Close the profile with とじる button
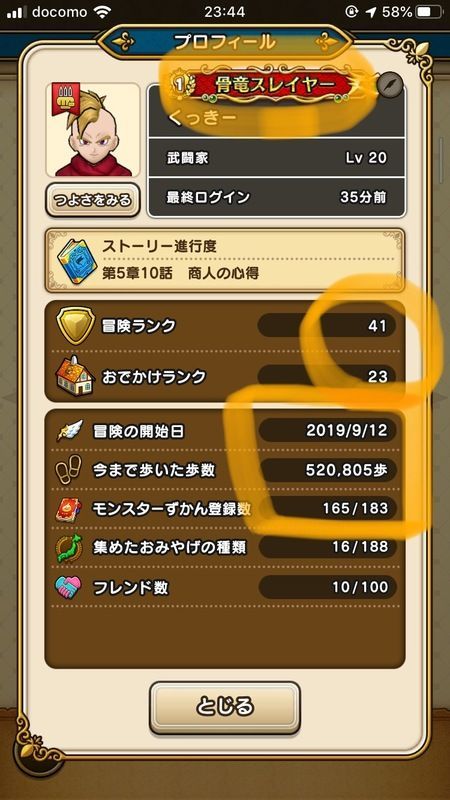 click(224, 707)
